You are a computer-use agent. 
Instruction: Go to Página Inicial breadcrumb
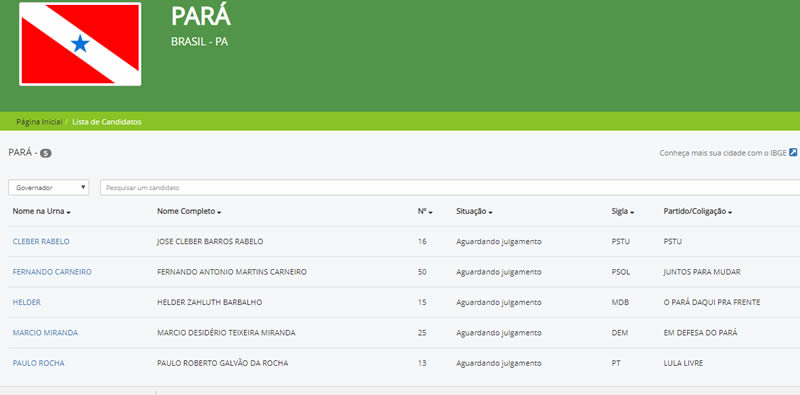(39, 122)
